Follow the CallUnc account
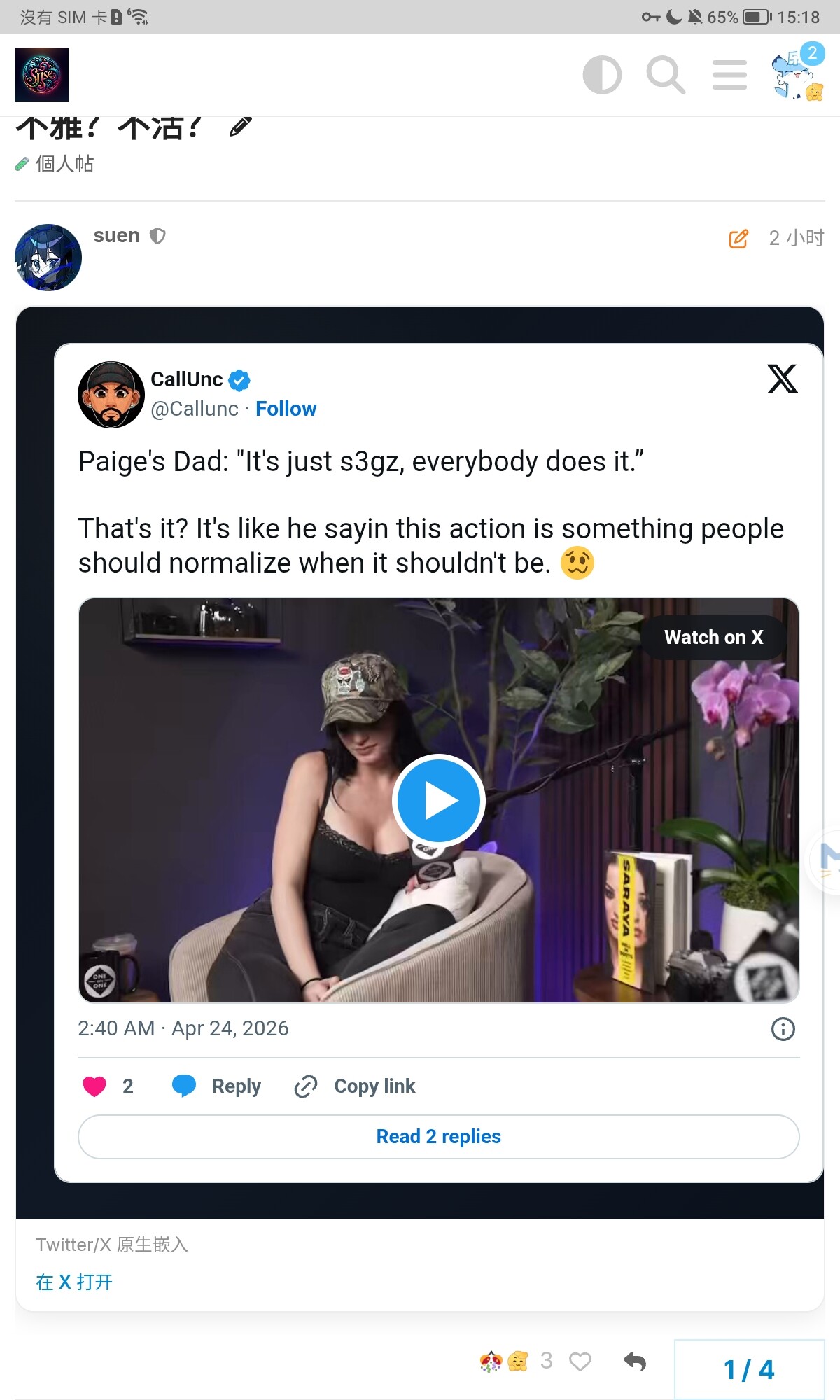Screen dimensions: 840x1400 pyautogui.click(x=286, y=409)
